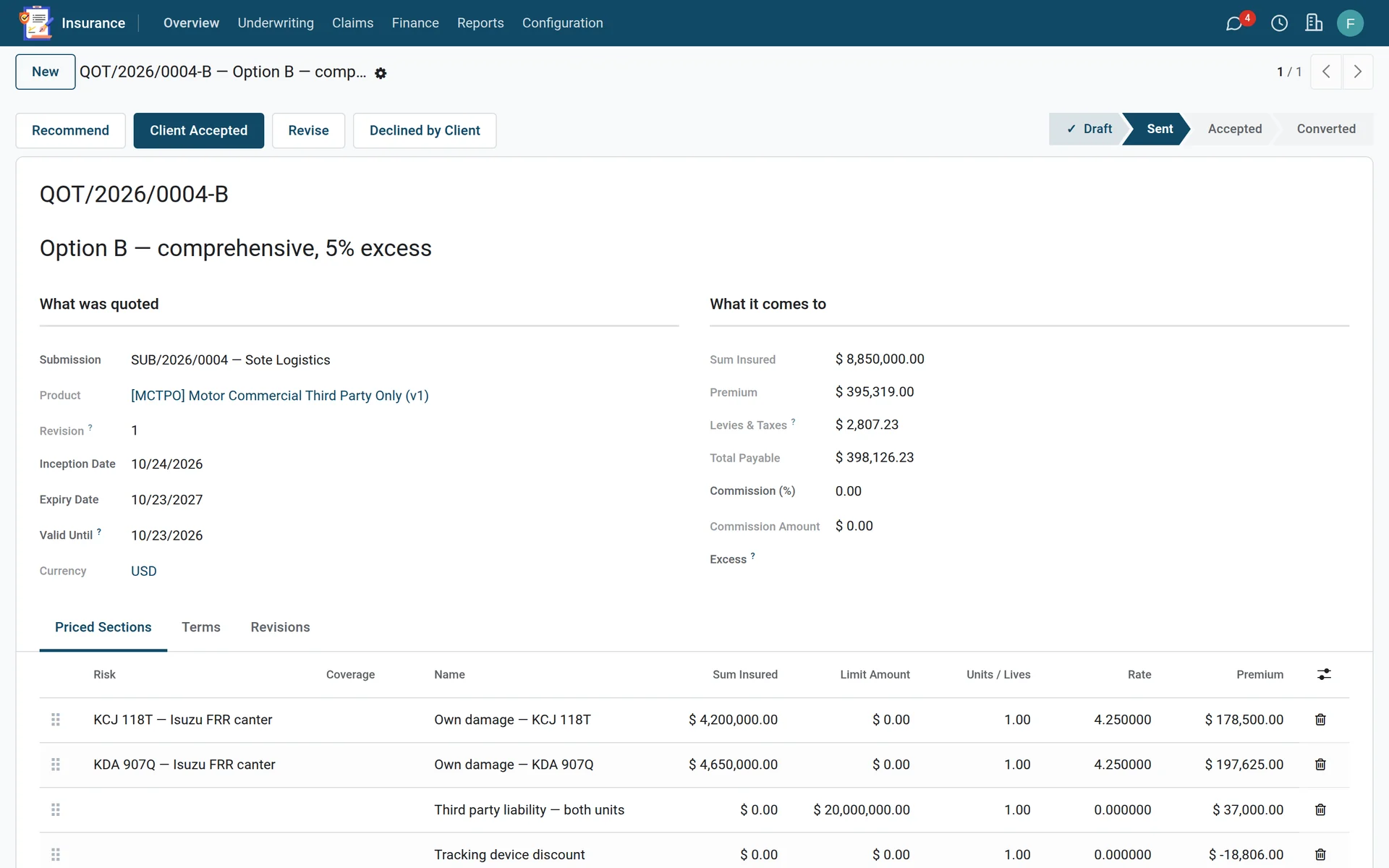Switch to the Revisions tab
1389x868 pixels.
(x=280, y=627)
